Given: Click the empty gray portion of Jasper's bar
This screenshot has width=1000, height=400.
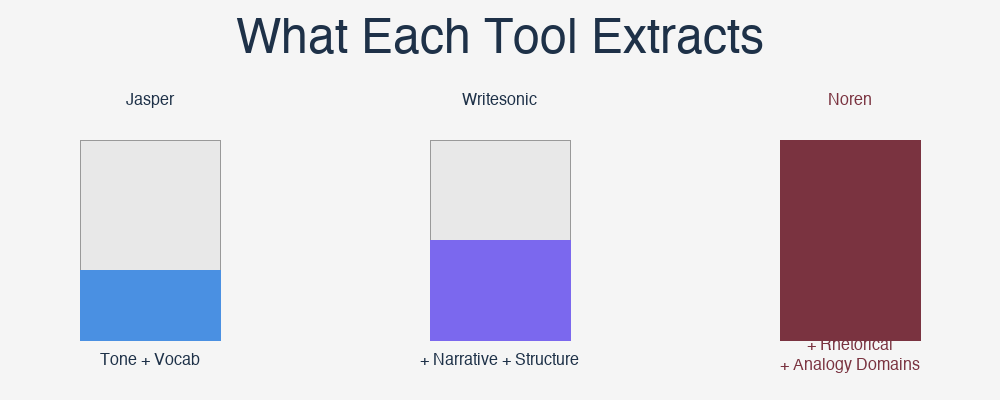Looking at the screenshot, I should tap(150, 205).
